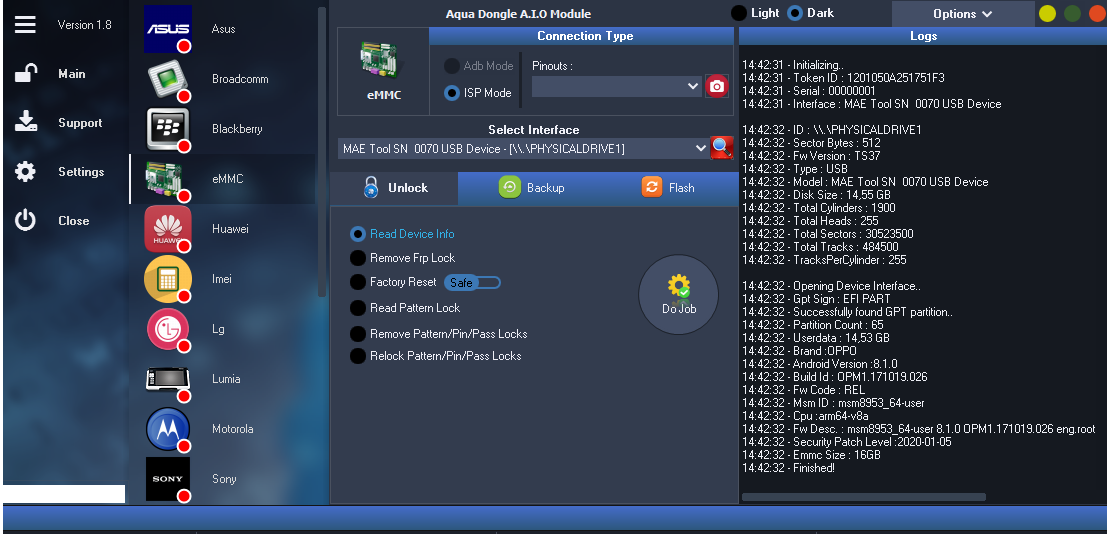The image size is (1107, 534).
Task: Click the Version 1.8 label
Action: [85, 25]
